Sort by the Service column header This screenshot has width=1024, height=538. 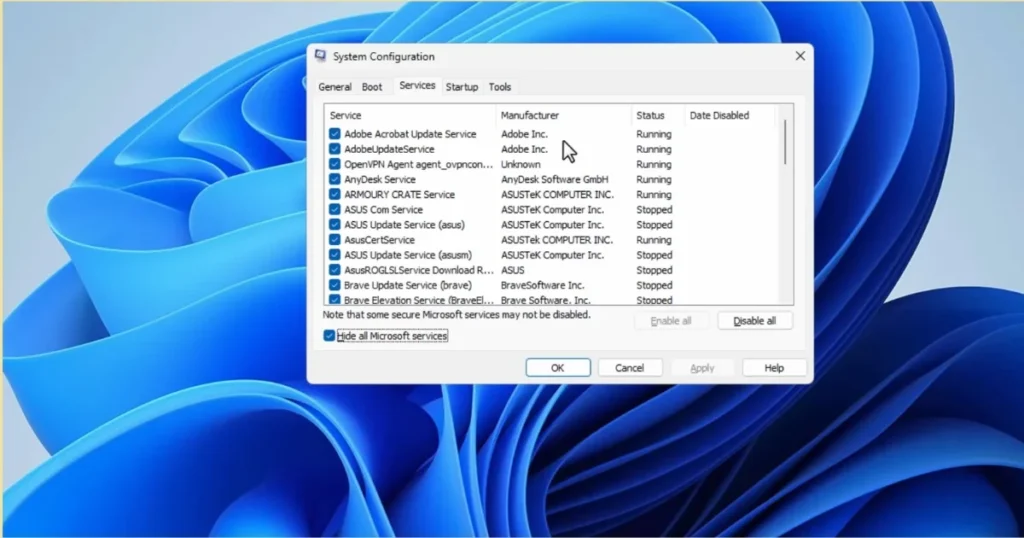pos(410,116)
